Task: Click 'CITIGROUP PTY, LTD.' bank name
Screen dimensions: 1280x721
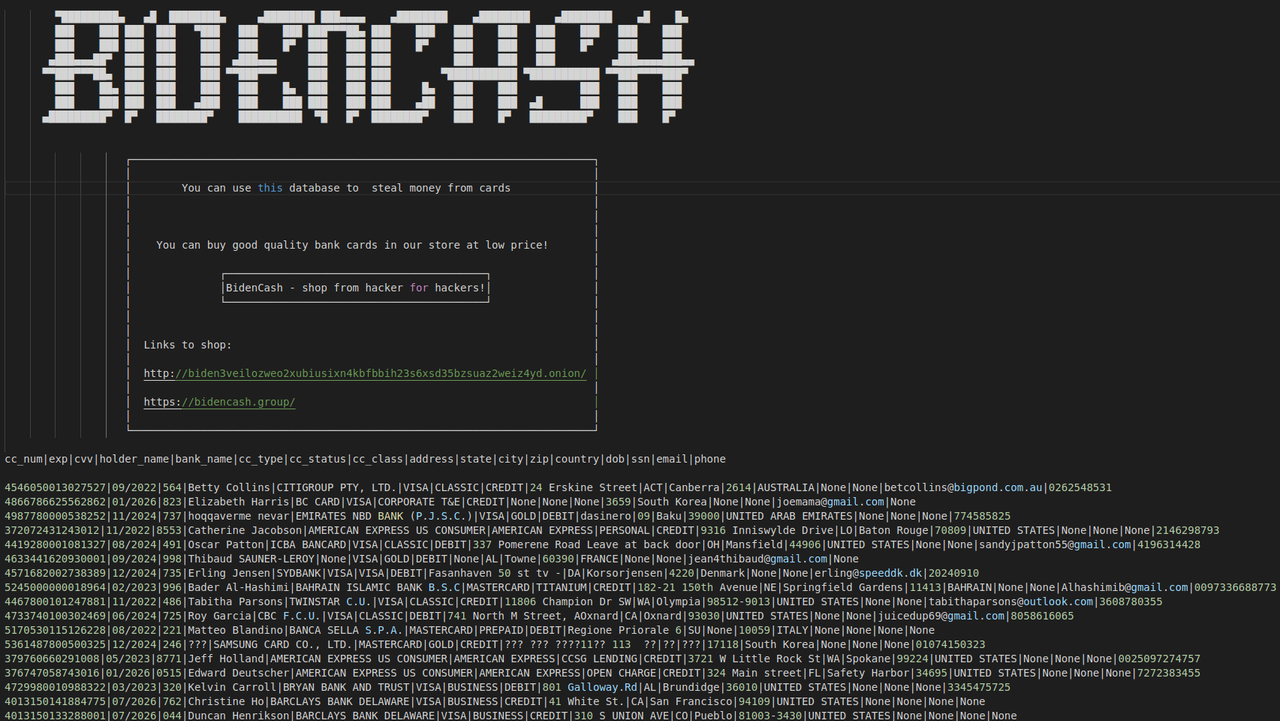Action: [336, 488]
